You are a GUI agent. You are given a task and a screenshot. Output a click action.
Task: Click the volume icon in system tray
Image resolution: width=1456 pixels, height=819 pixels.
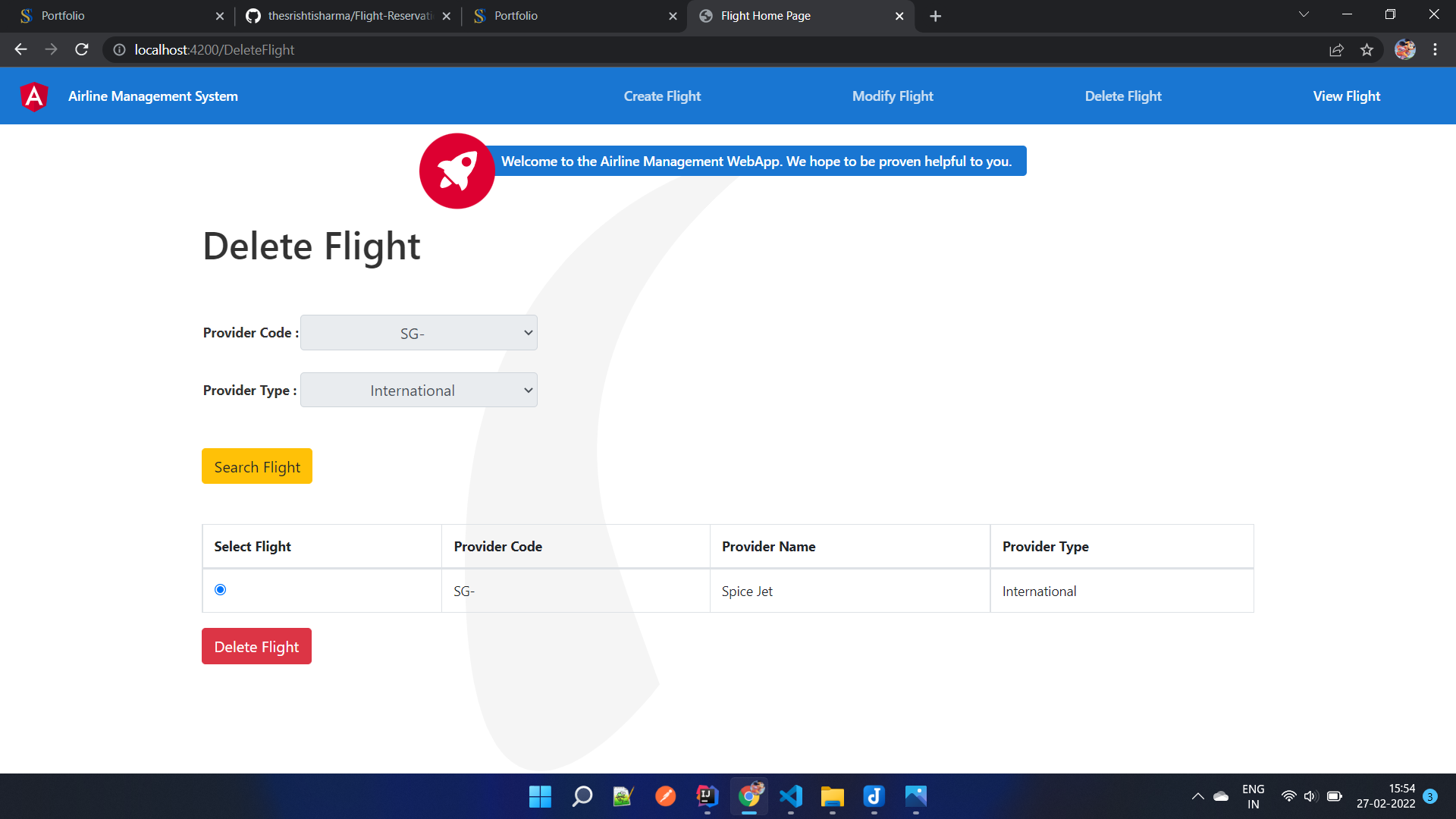pyautogui.click(x=1310, y=796)
